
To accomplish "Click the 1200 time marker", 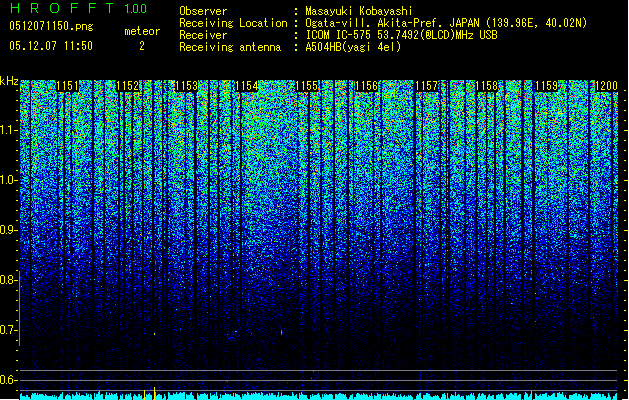I will tap(606, 86).
